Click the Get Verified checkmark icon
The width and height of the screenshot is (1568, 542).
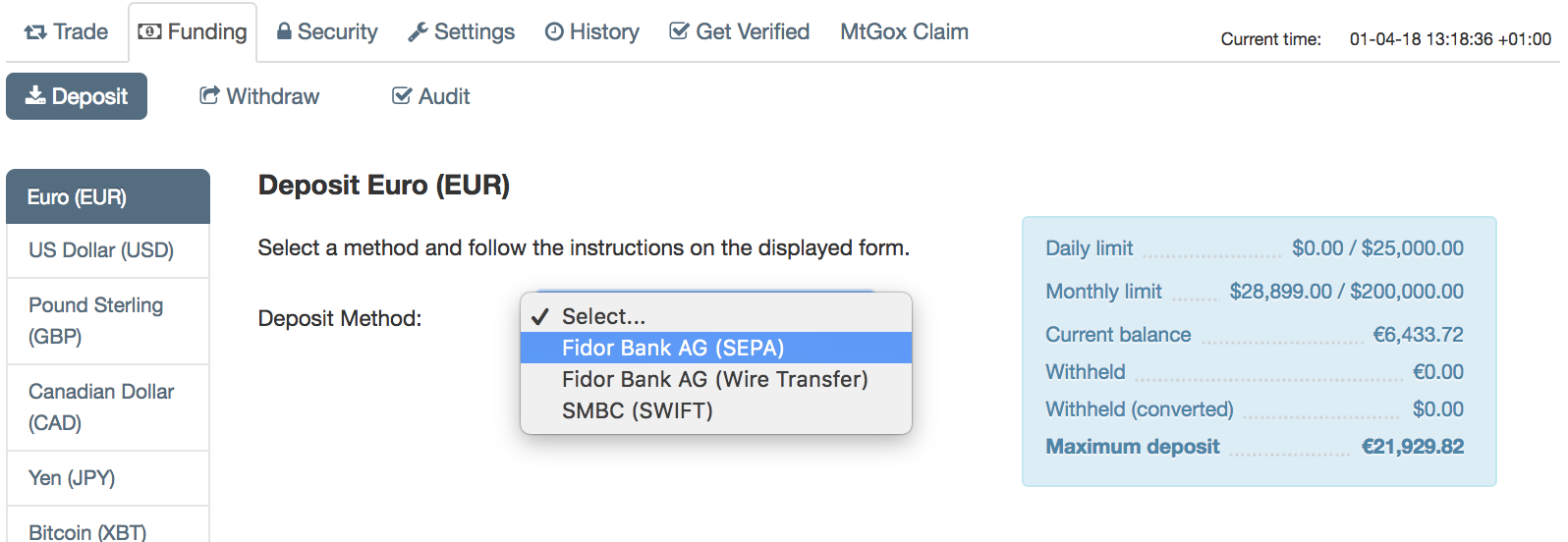[x=679, y=31]
